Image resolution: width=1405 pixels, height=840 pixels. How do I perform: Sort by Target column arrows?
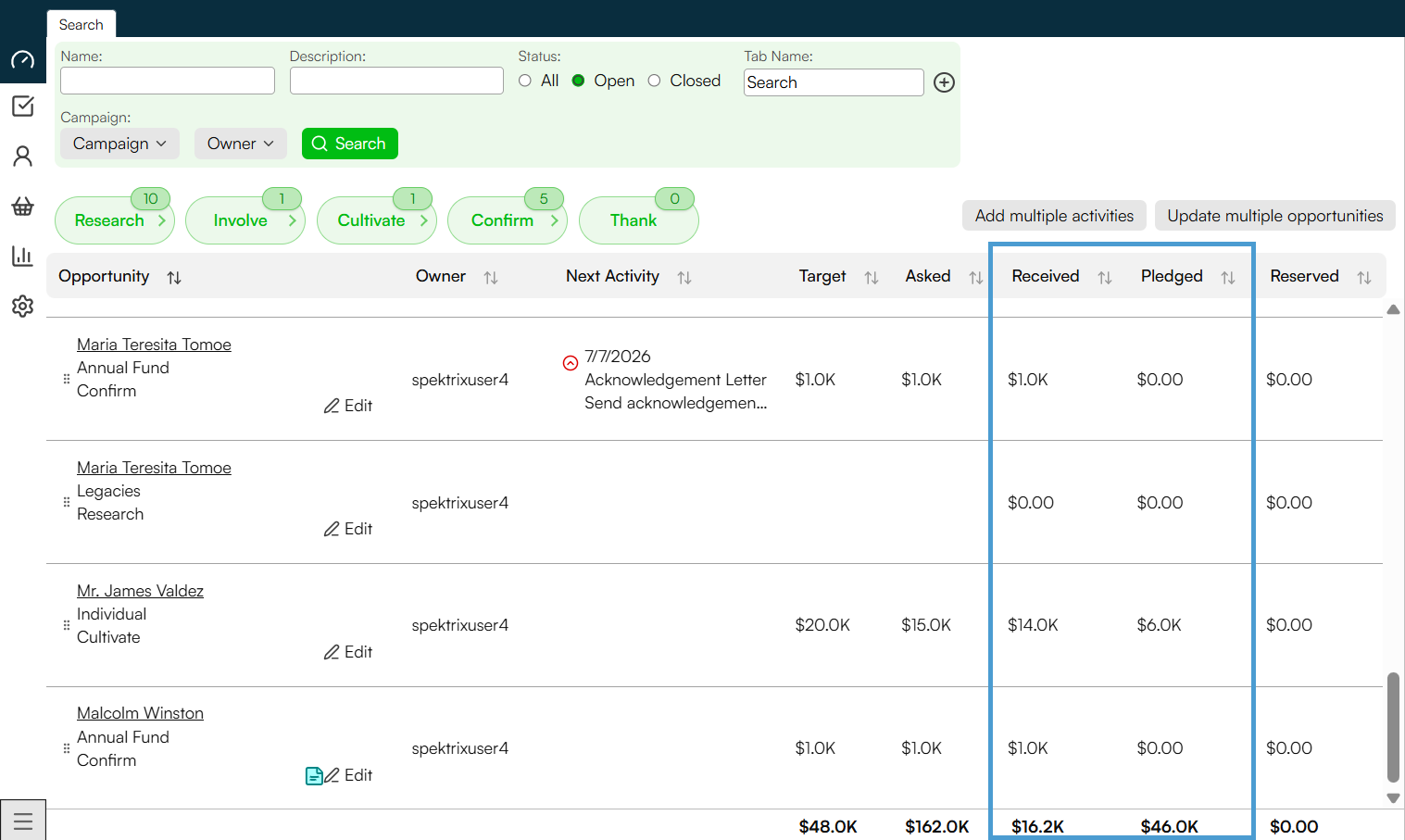[x=872, y=278]
